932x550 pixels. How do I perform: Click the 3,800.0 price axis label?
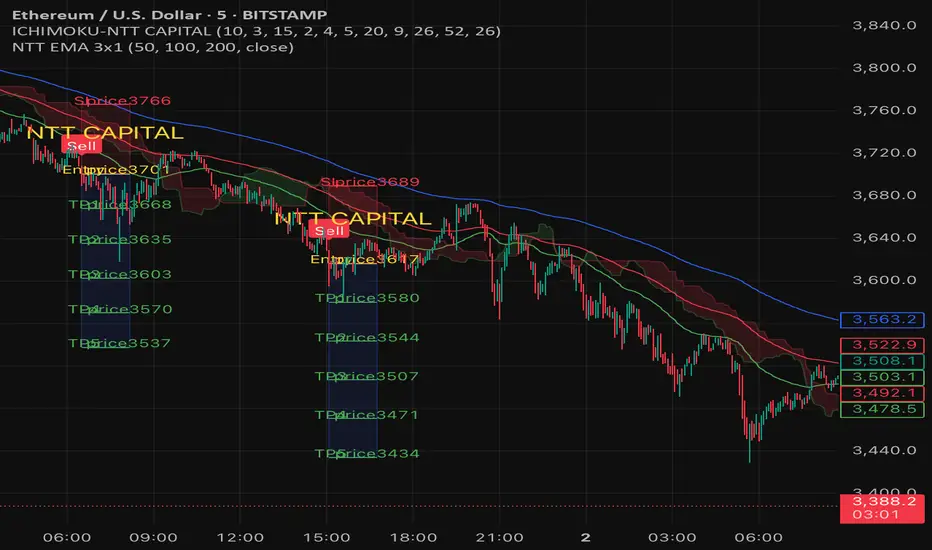click(884, 68)
